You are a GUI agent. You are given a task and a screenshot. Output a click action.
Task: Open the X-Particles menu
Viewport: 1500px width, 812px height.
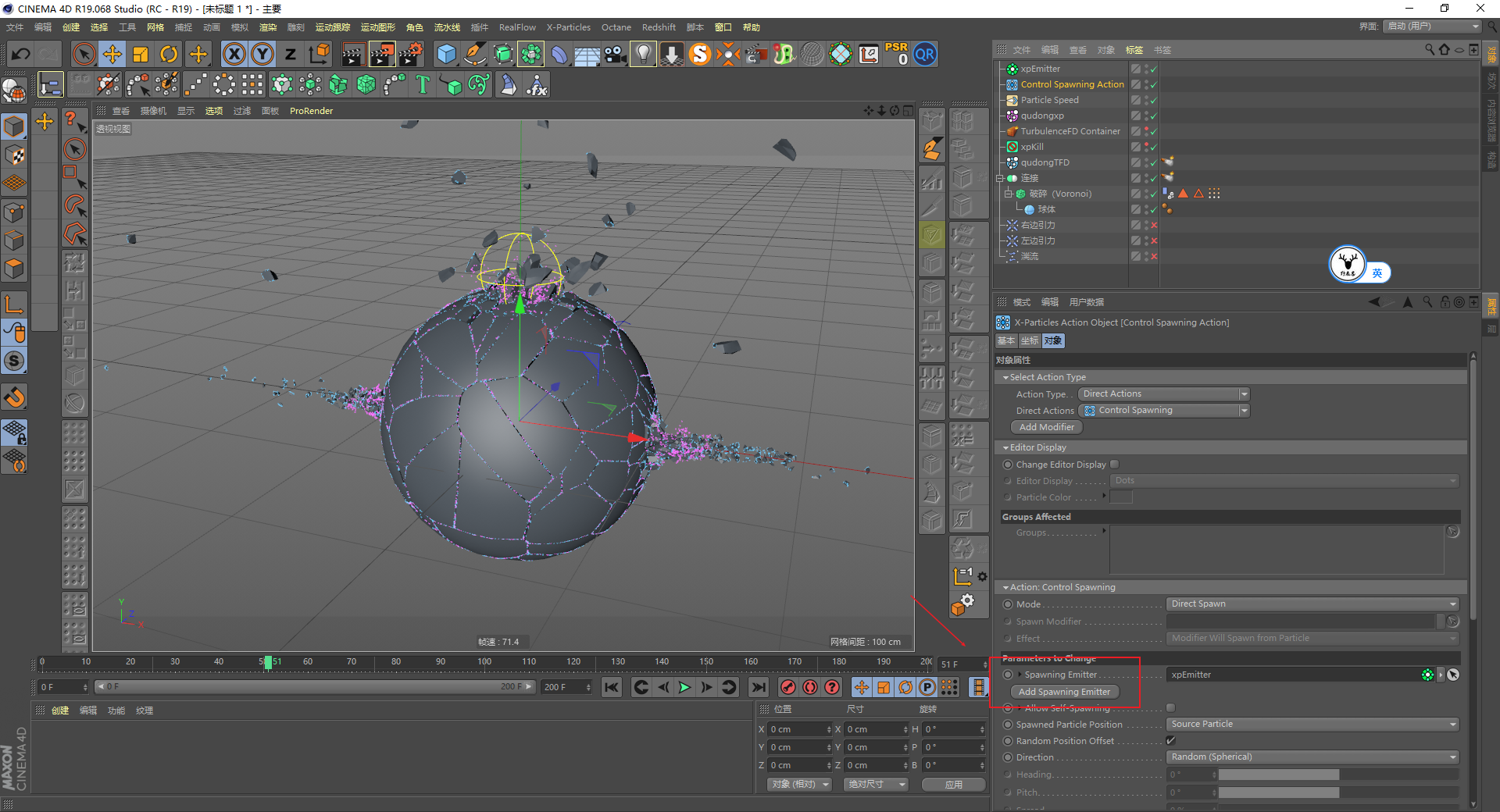click(568, 27)
